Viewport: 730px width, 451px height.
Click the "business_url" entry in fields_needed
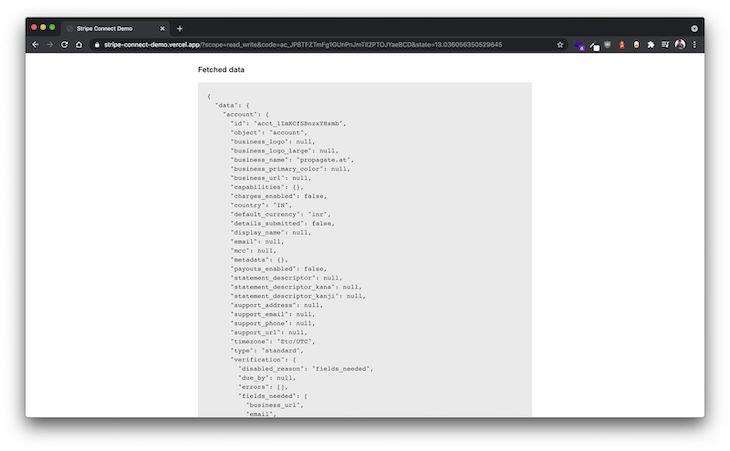274,405
